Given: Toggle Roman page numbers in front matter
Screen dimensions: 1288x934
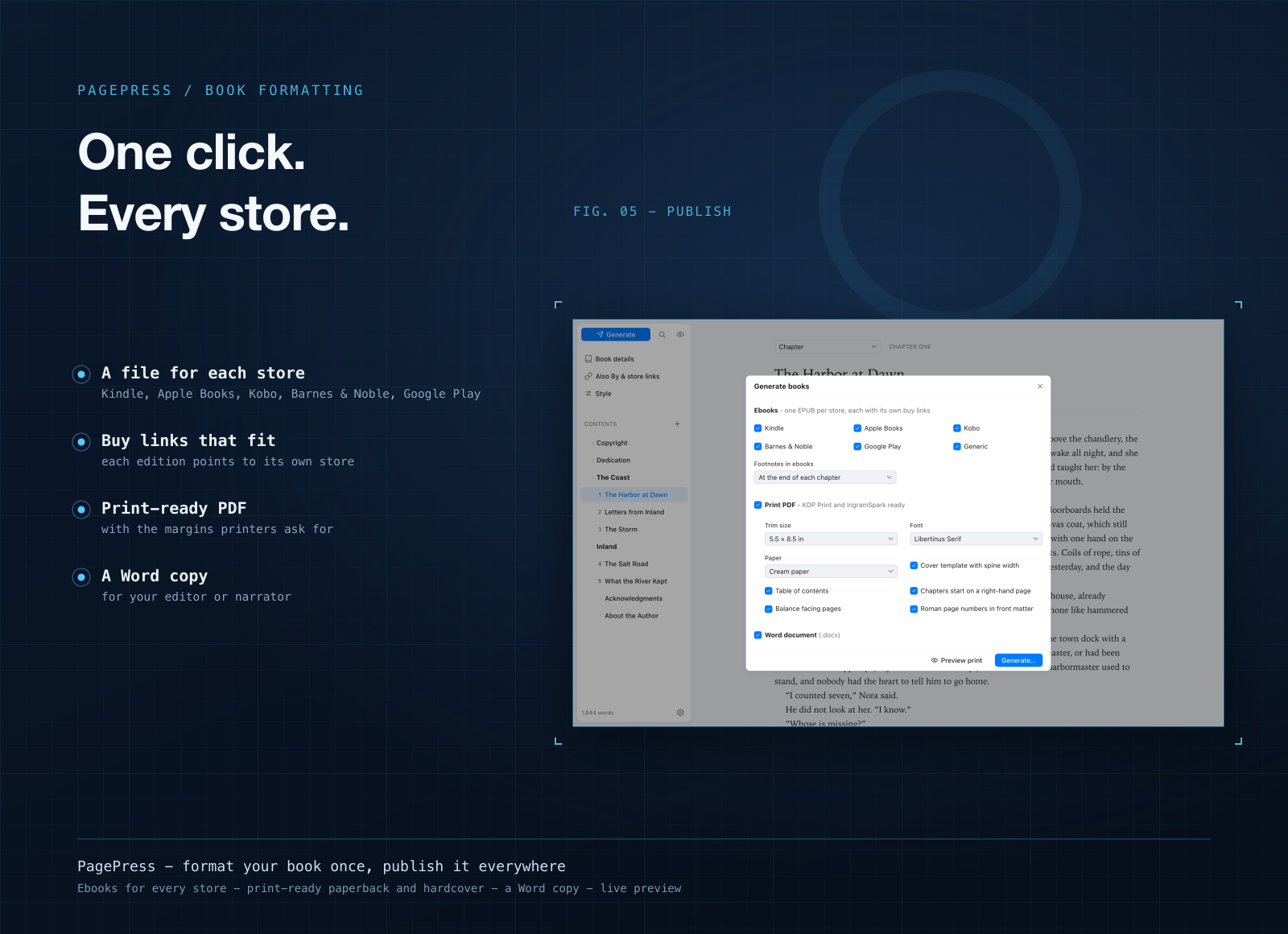Looking at the screenshot, I should (914, 609).
